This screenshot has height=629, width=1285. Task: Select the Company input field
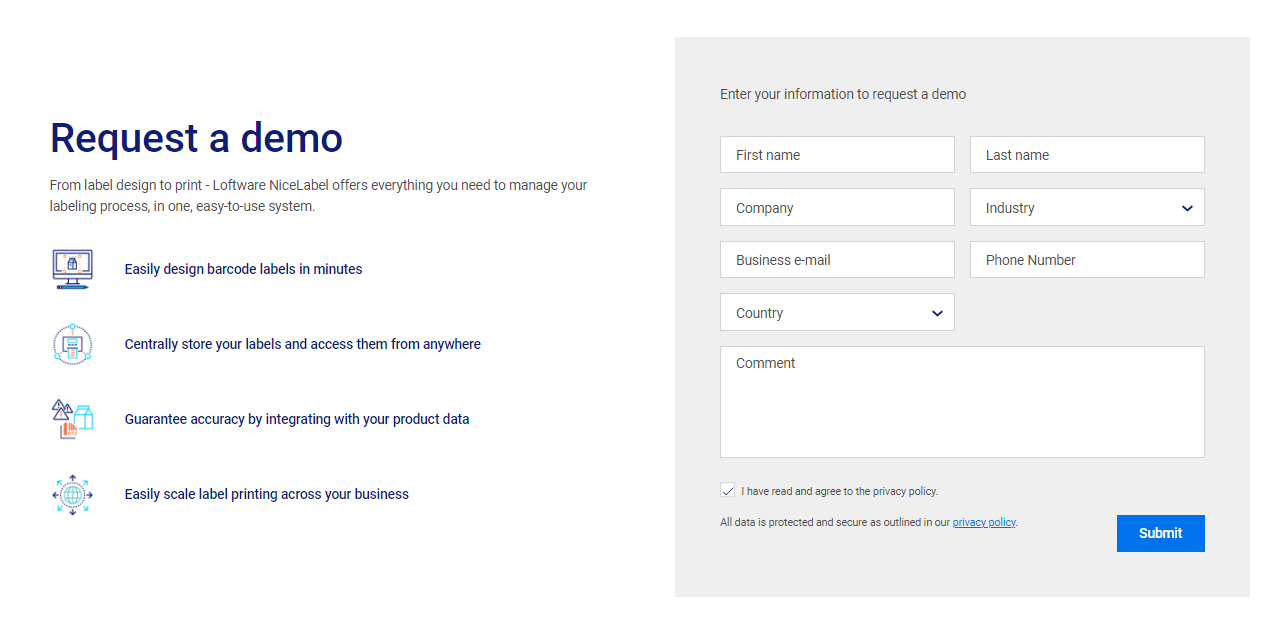click(x=837, y=208)
